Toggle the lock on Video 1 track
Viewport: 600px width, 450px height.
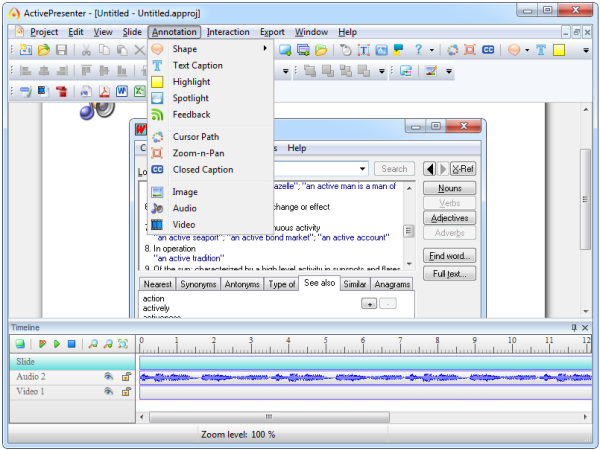tap(127, 393)
